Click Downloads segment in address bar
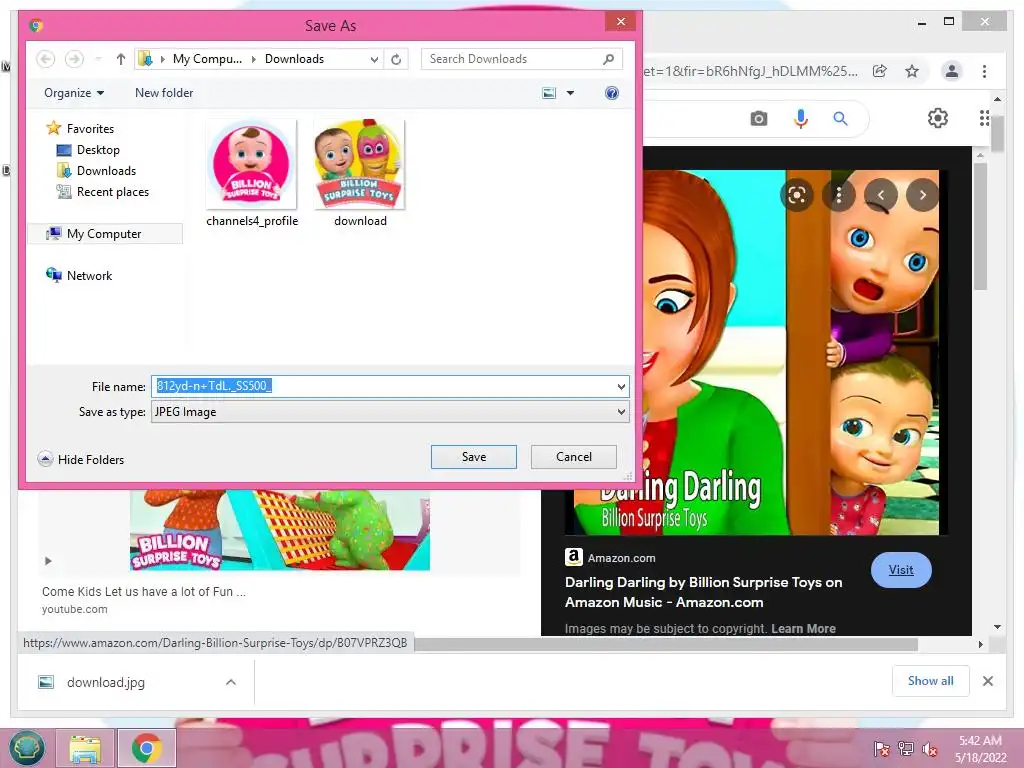 click(294, 59)
